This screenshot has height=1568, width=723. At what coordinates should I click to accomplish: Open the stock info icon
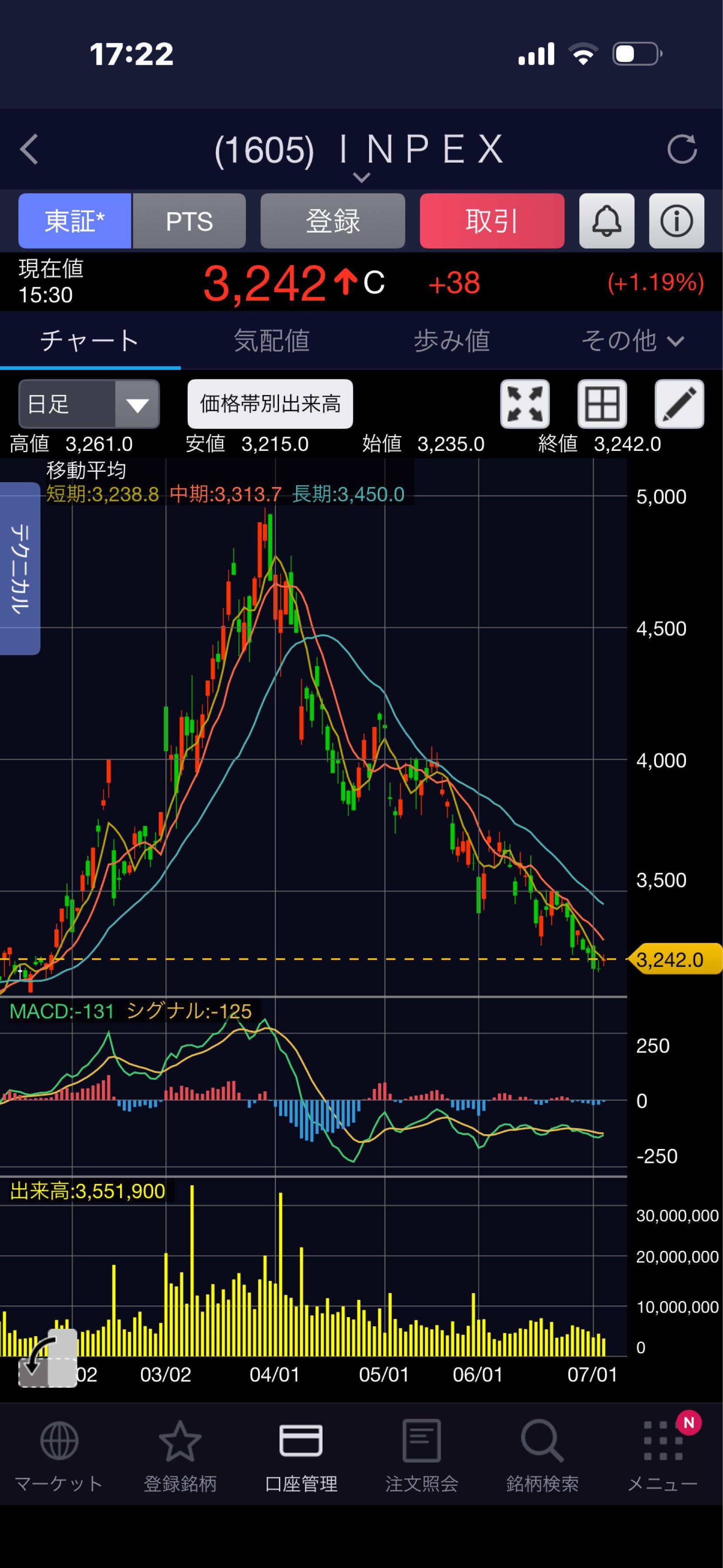tap(676, 220)
